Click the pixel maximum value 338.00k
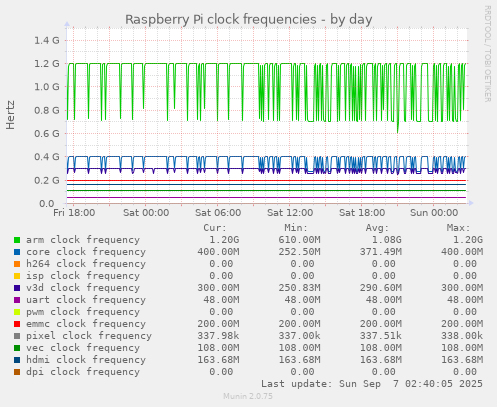Viewport: 497px width, 407px height. 462,336
